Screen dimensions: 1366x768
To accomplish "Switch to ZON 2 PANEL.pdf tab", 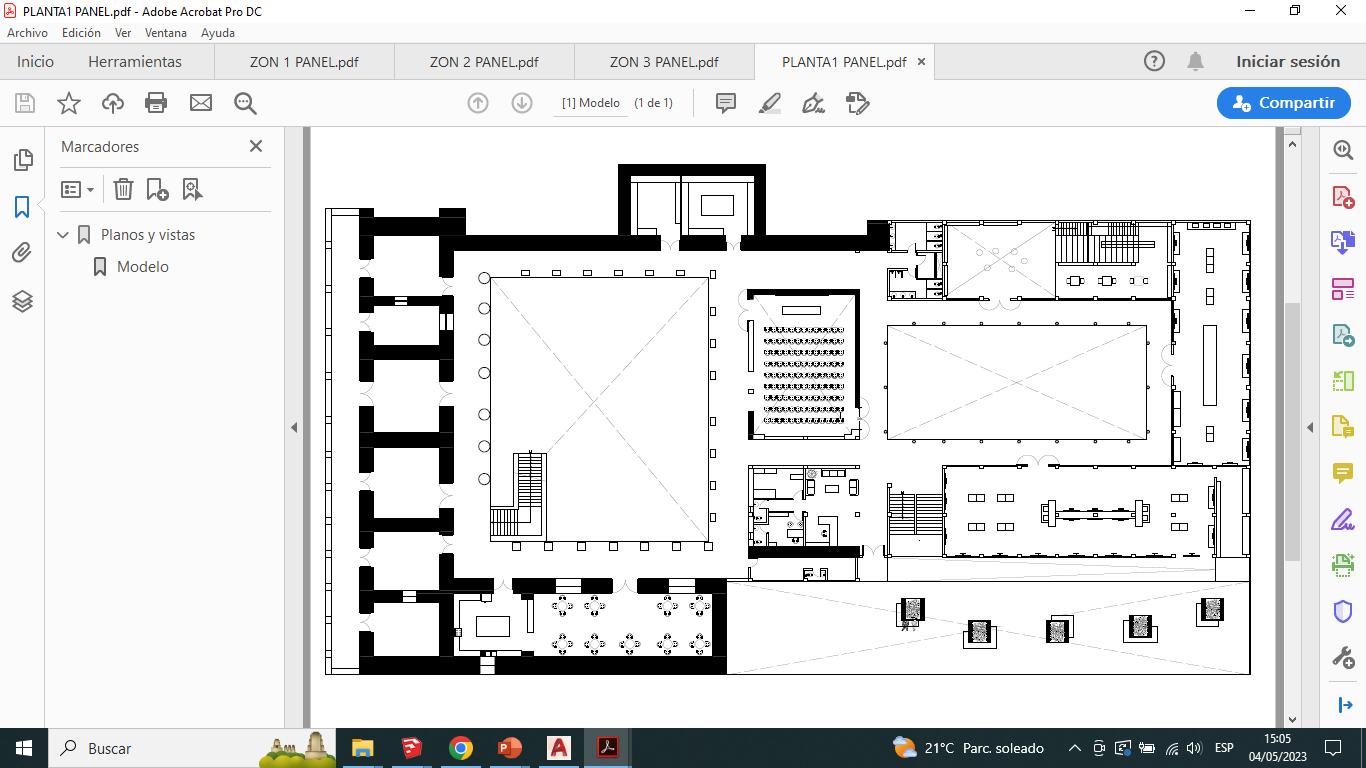I will point(484,61).
